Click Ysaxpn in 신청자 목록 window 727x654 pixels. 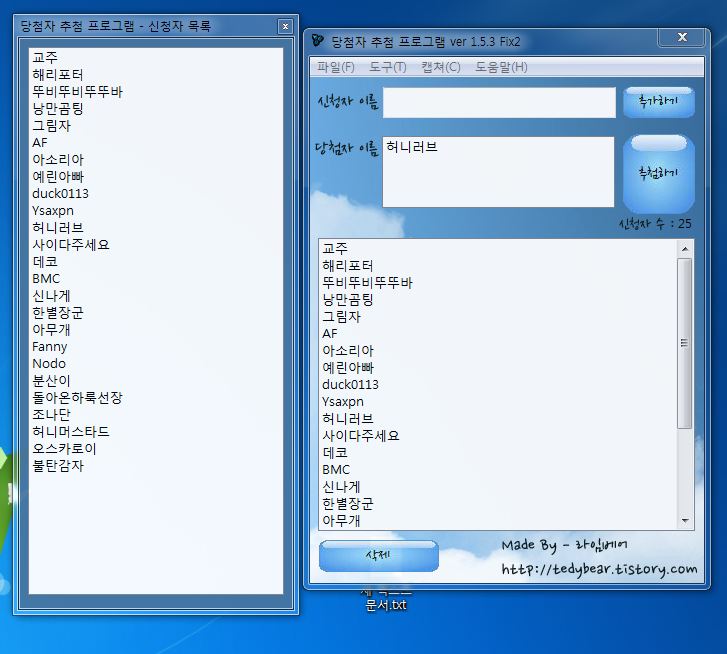point(53,211)
